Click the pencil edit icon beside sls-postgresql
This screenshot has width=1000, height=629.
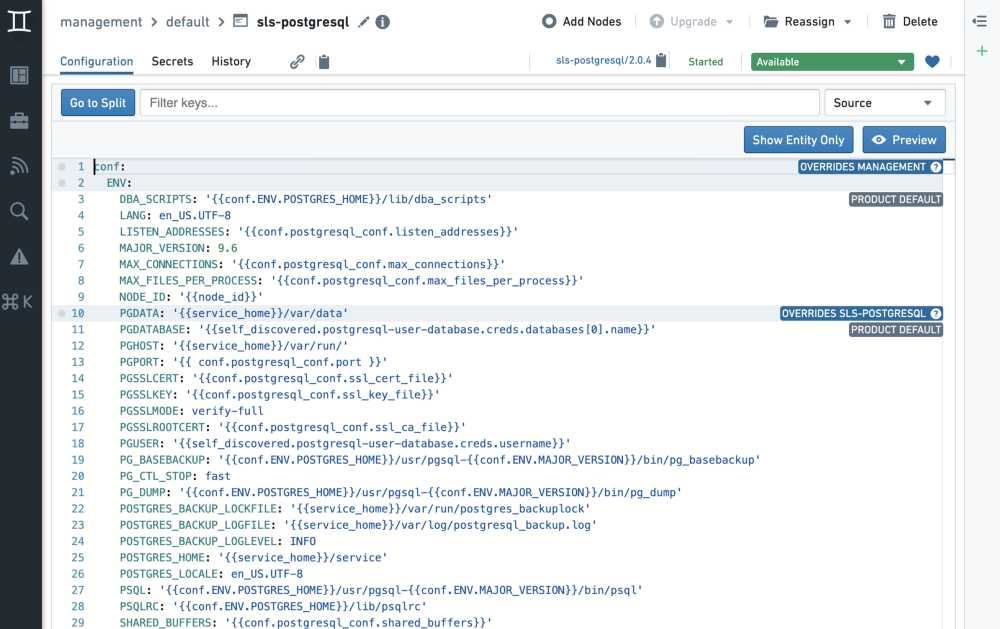tap(364, 22)
